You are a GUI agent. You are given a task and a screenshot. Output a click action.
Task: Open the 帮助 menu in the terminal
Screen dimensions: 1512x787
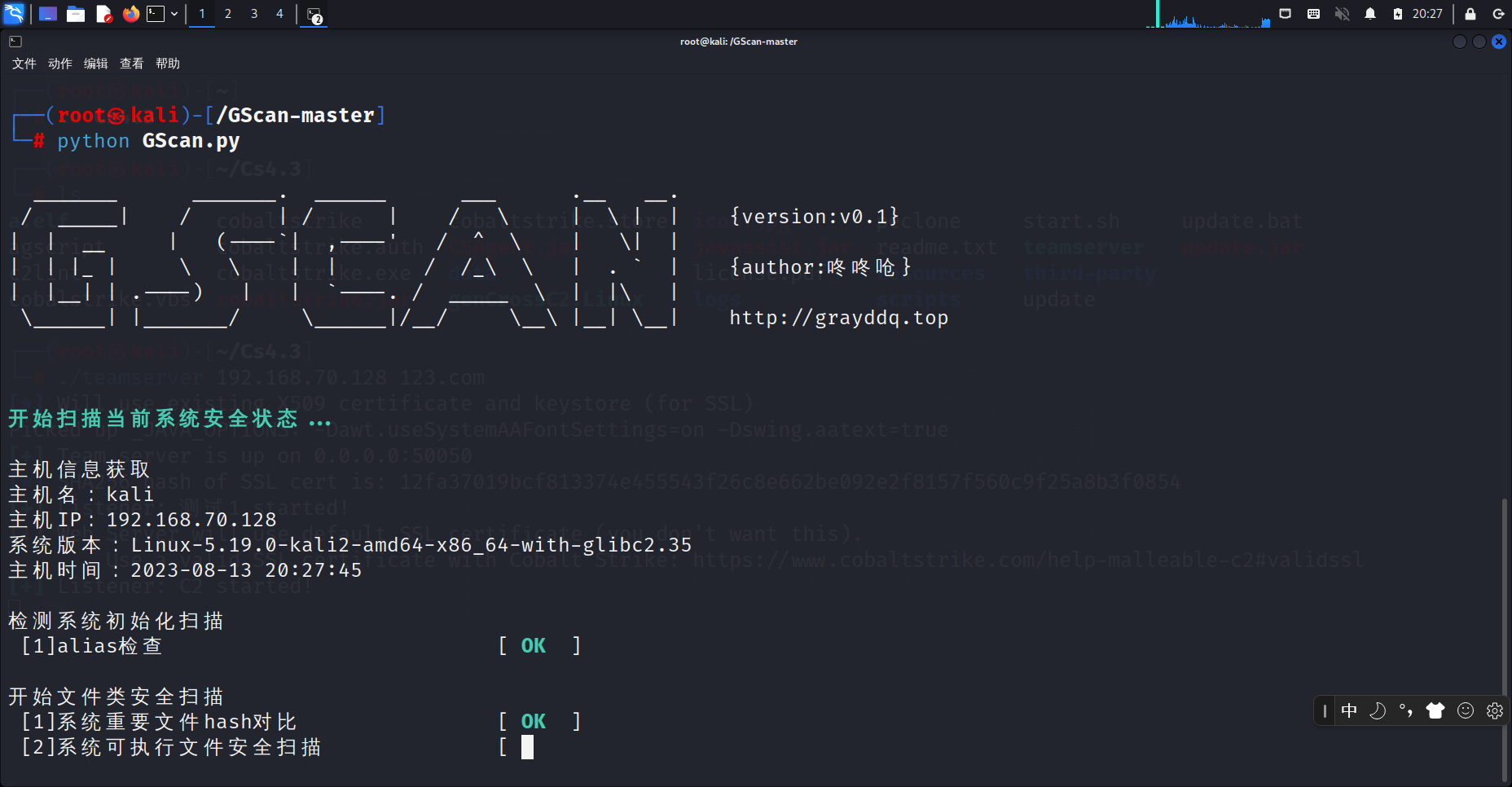[168, 64]
